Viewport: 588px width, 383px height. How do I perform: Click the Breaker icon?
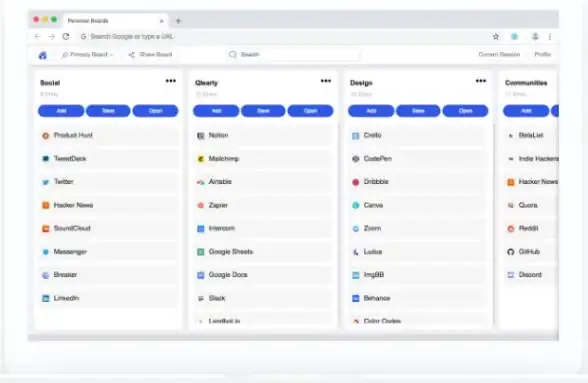(x=46, y=275)
